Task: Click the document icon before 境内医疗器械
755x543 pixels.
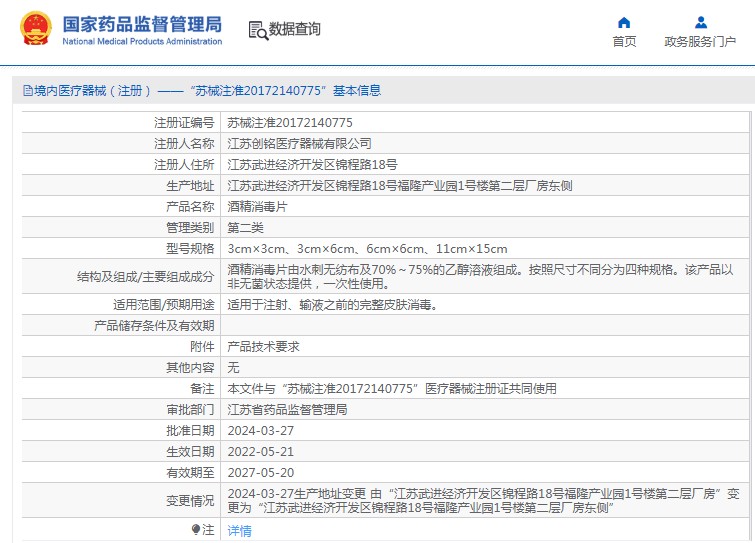Action: pos(27,90)
